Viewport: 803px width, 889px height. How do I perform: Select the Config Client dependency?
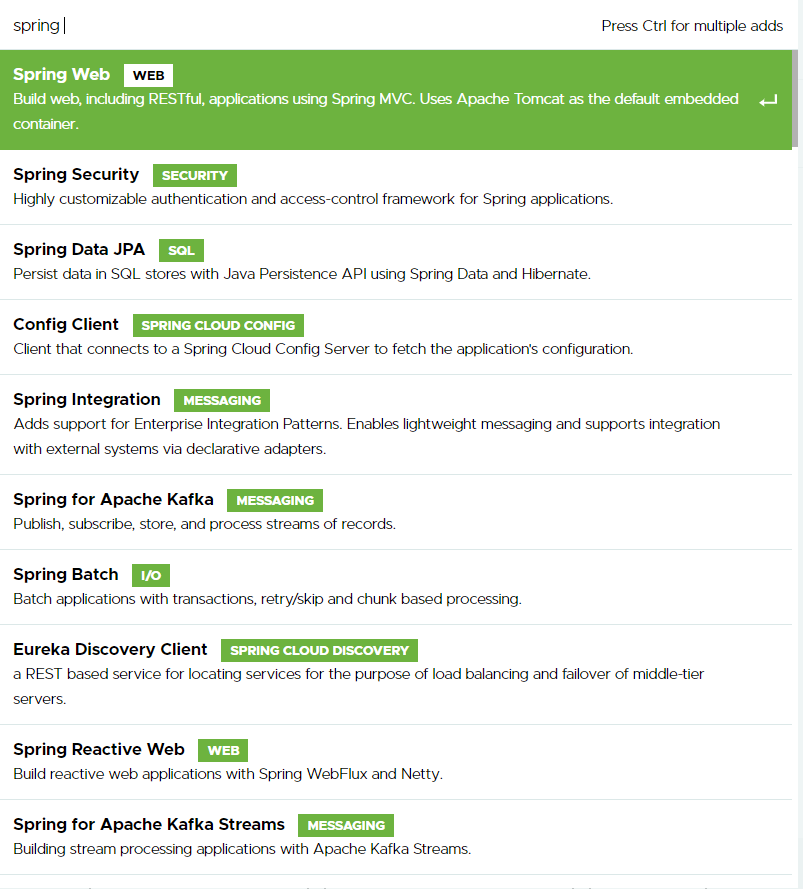pos(396,337)
